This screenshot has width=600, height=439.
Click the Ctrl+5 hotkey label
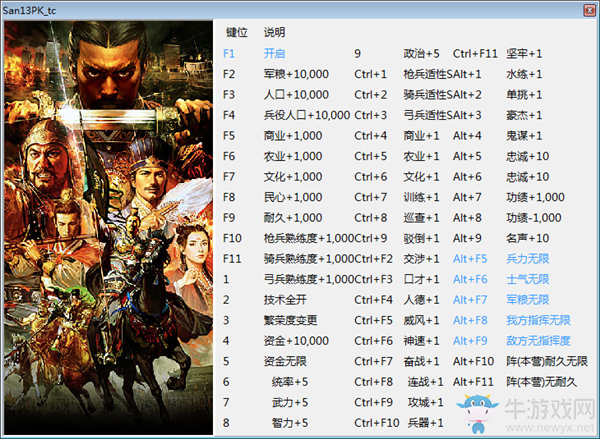click(x=370, y=156)
